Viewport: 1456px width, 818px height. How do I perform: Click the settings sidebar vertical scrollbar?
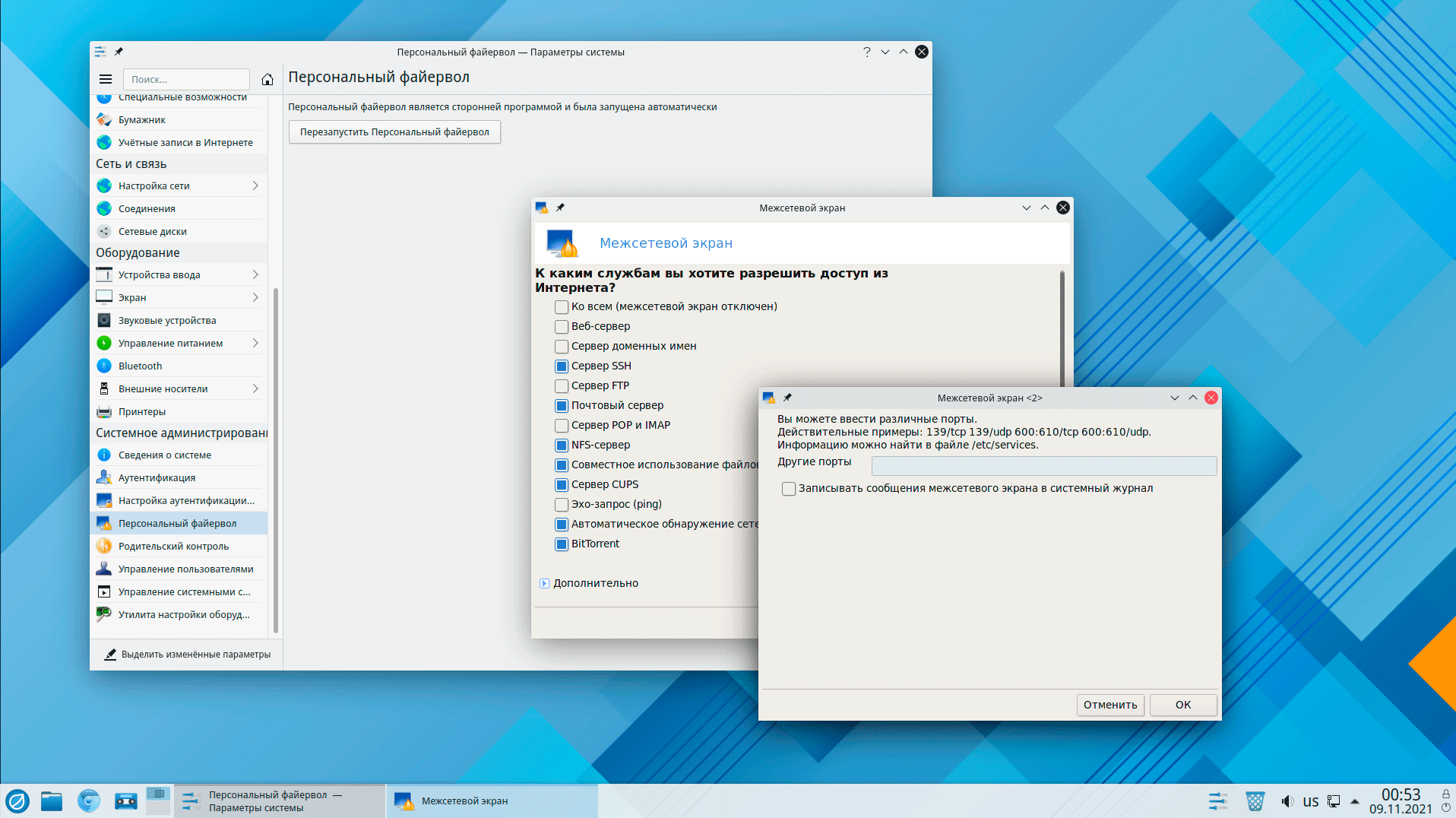pos(275,456)
